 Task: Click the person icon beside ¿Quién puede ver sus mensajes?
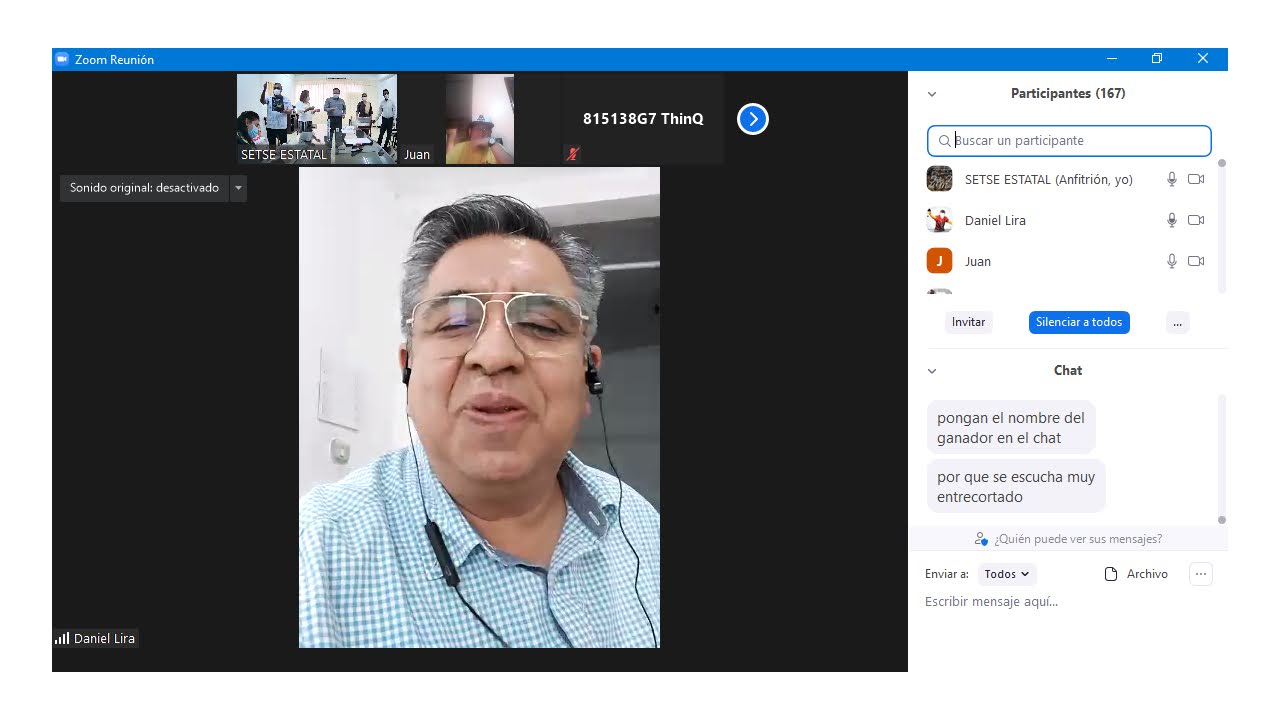982,539
